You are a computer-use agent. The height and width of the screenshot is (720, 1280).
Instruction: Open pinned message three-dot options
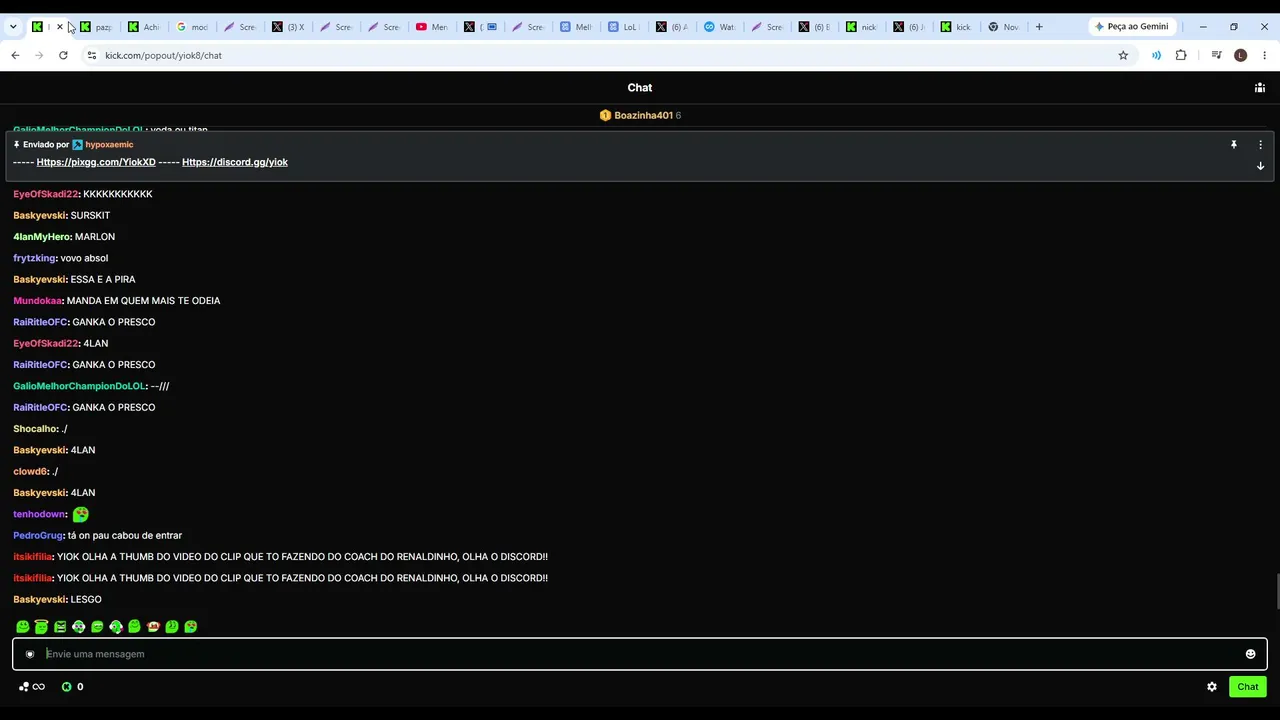(x=1260, y=145)
